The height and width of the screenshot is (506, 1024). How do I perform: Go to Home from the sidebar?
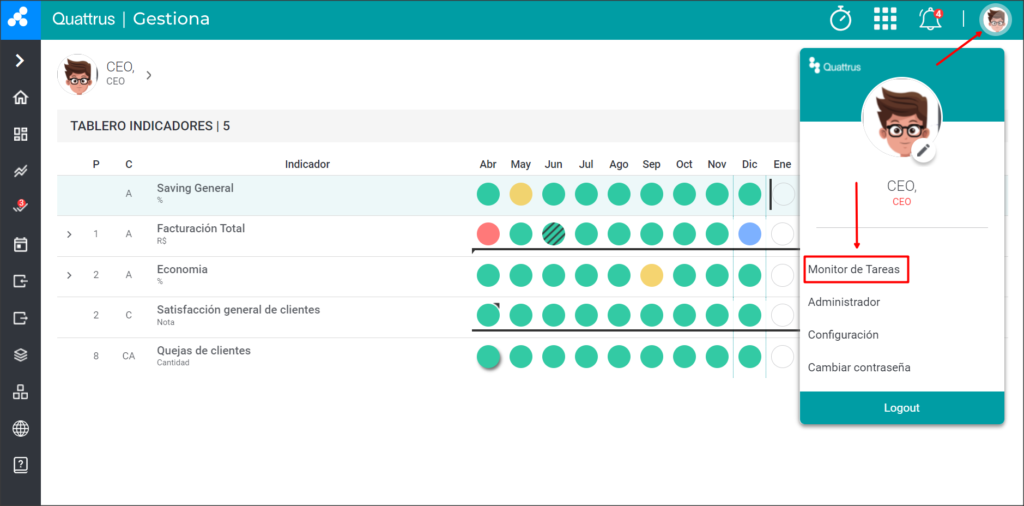tap(20, 98)
